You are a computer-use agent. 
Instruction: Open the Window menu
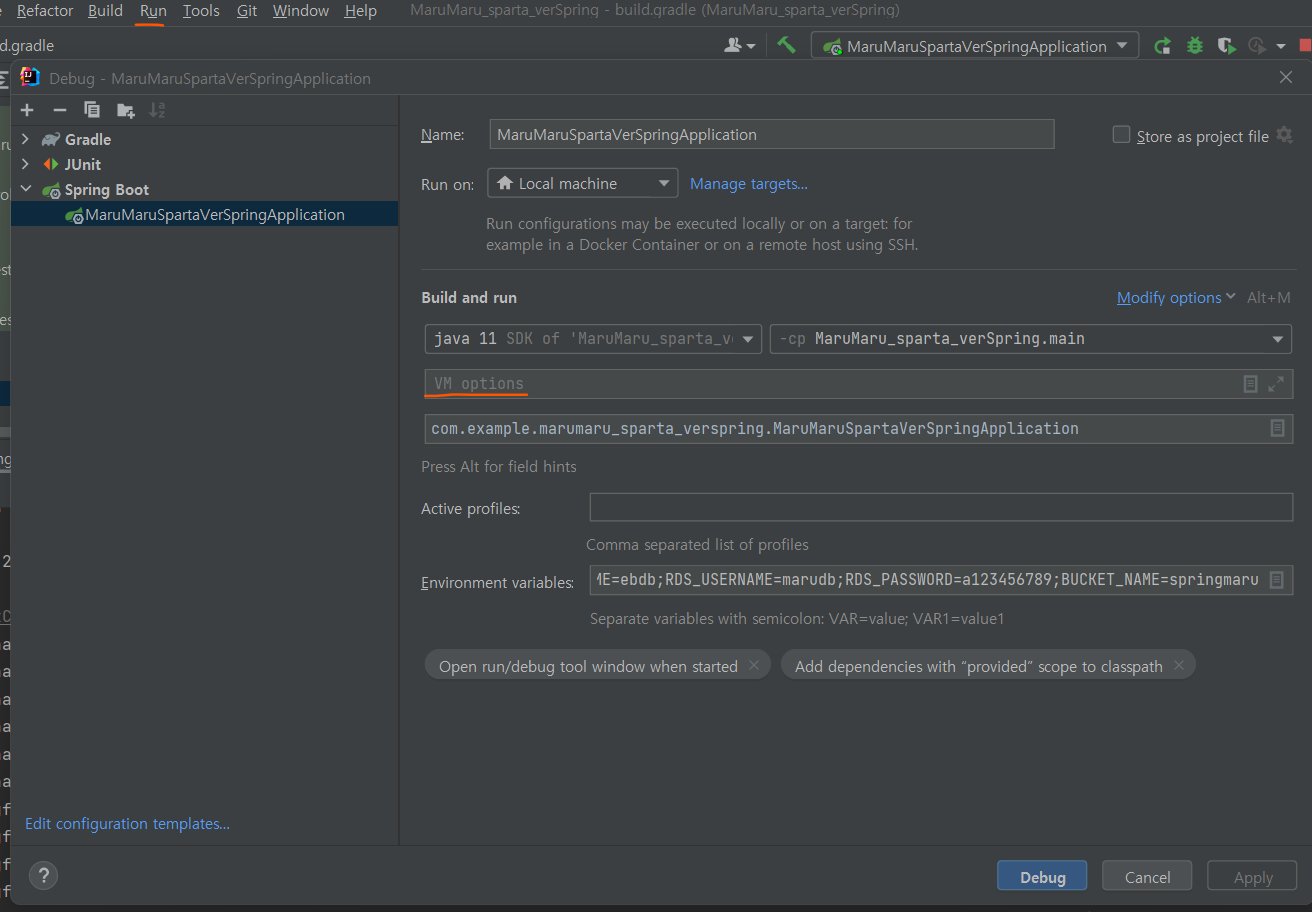pyautogui.click(x=301, y=11)
